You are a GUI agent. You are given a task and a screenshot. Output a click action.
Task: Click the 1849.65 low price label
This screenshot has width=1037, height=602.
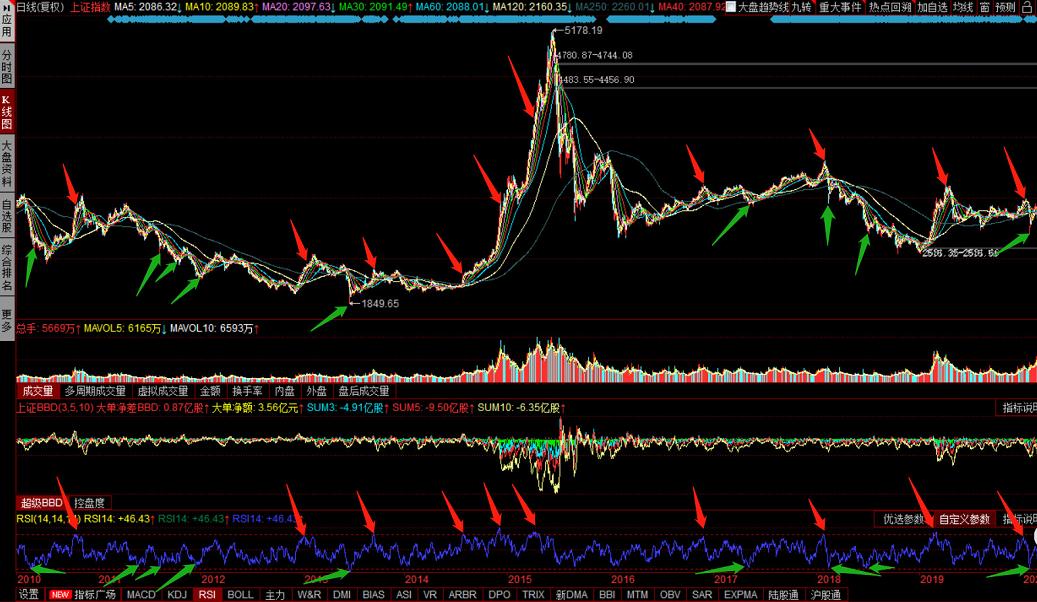click(x=380, y=304)
